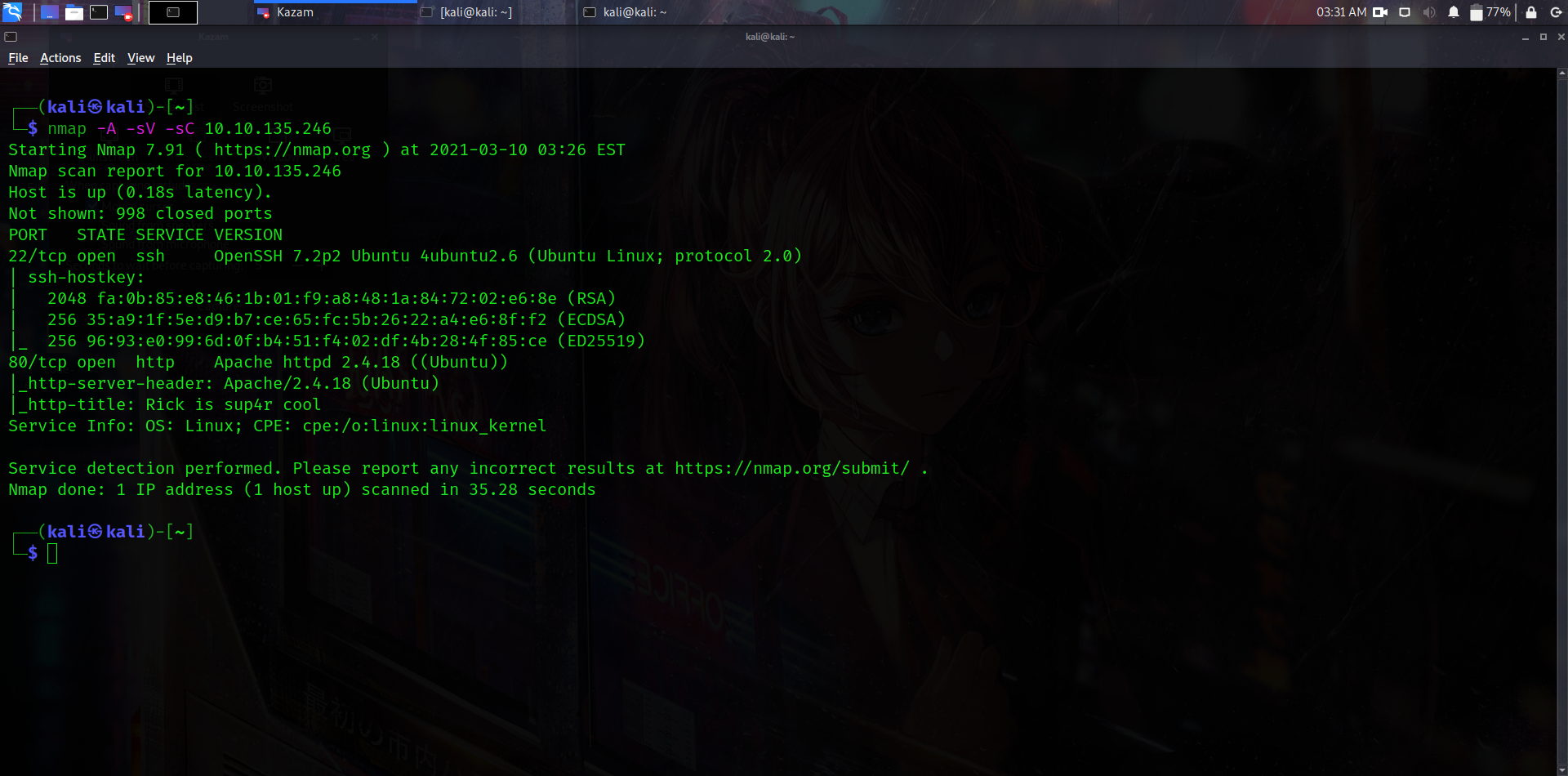The height and width of the screenshot is (776, 1568).
Task: Open the File menu
Action: coord(18,58)
